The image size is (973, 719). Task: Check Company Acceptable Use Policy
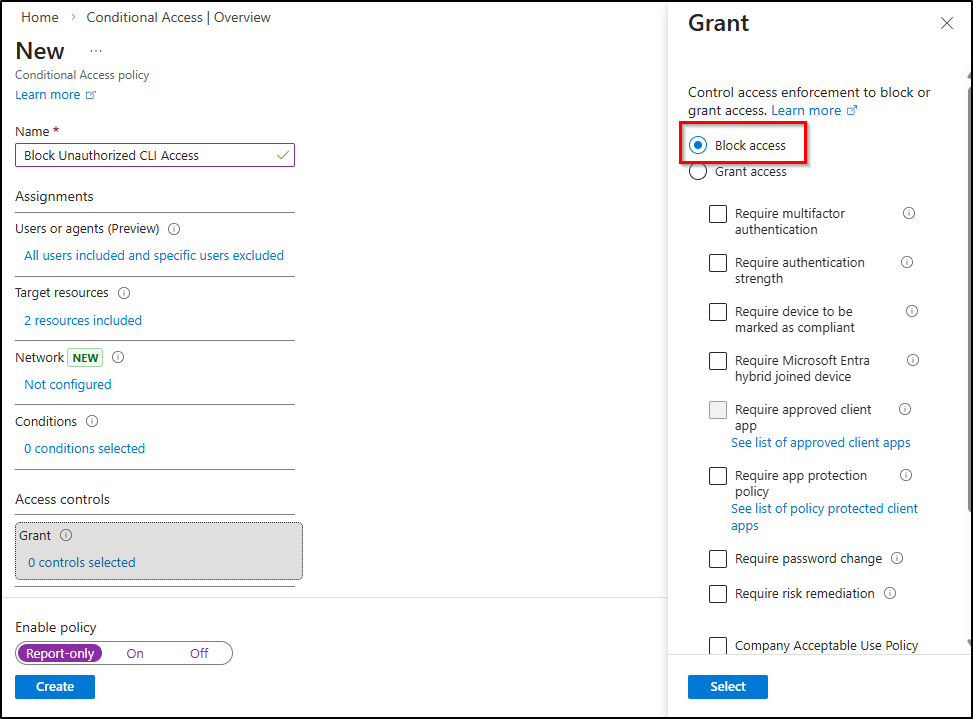pos(717,646)
